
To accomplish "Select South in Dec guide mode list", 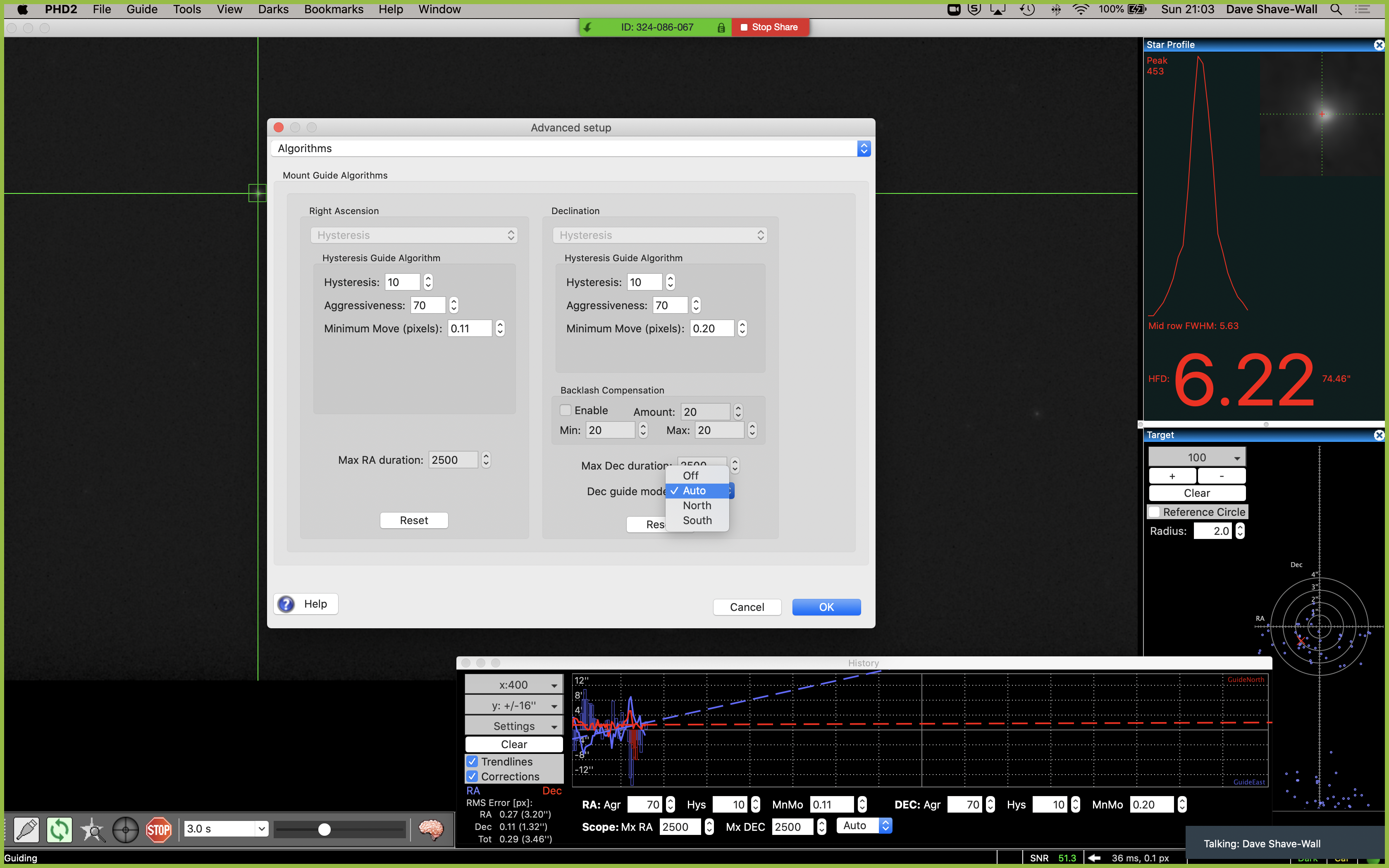I will (x=697, y=520).
